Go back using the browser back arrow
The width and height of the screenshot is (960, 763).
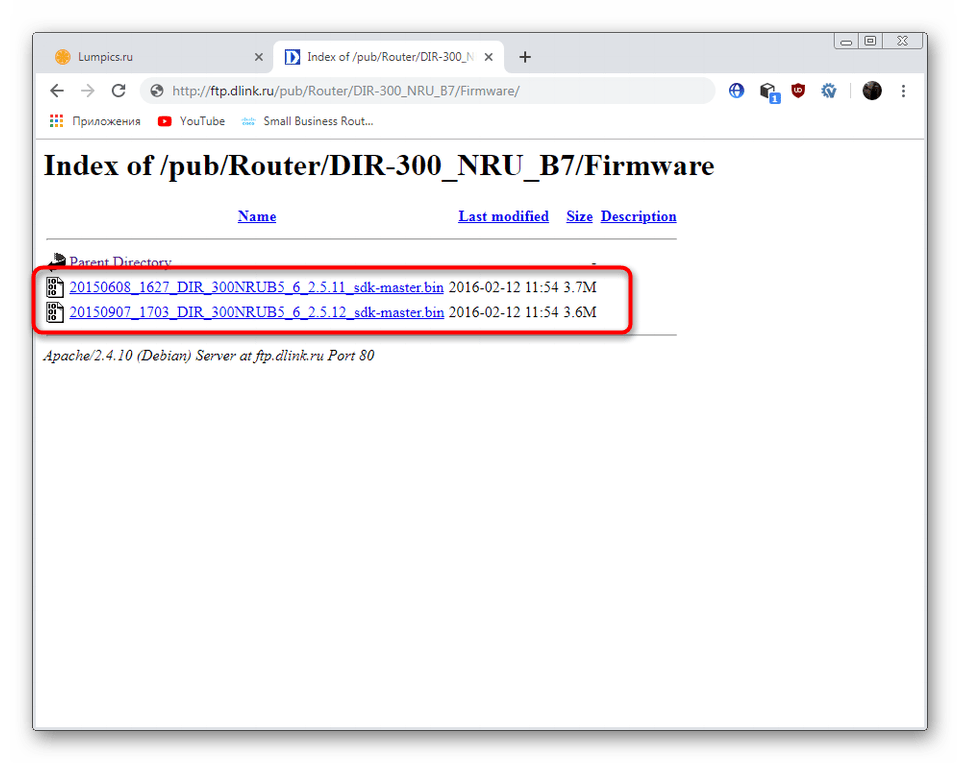click(x=57, y=91)
